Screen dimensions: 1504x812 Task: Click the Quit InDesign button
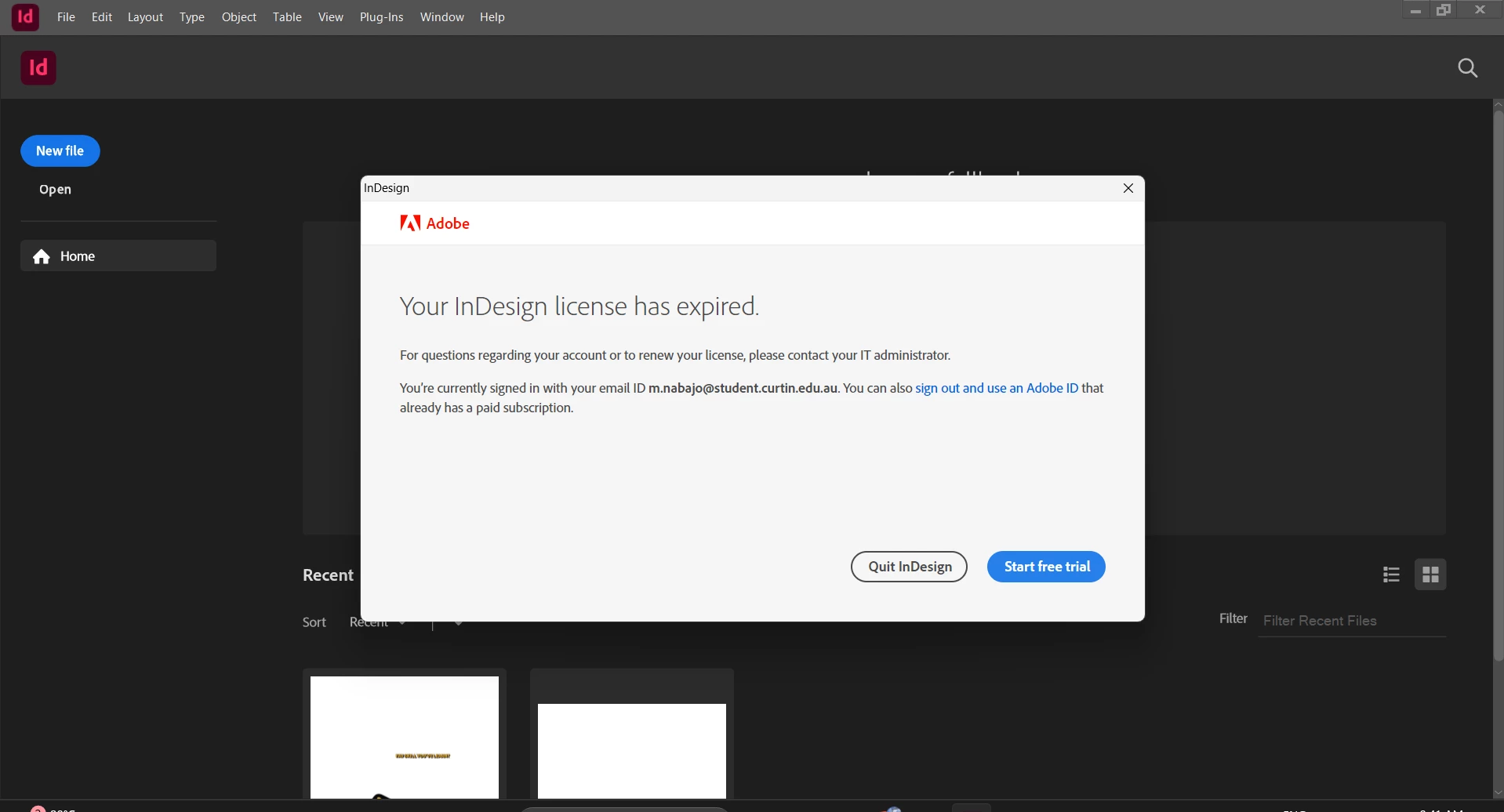coord(909,567)
